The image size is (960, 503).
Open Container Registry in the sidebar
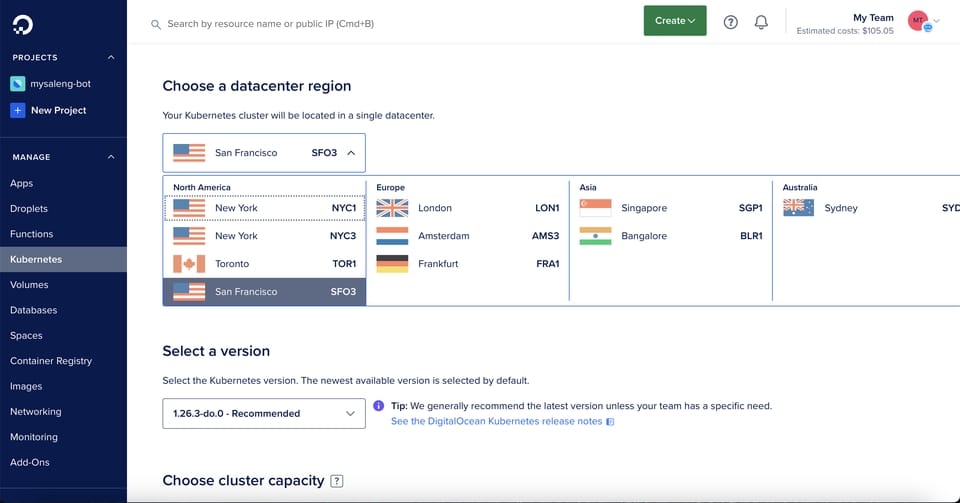pos(51,361)
